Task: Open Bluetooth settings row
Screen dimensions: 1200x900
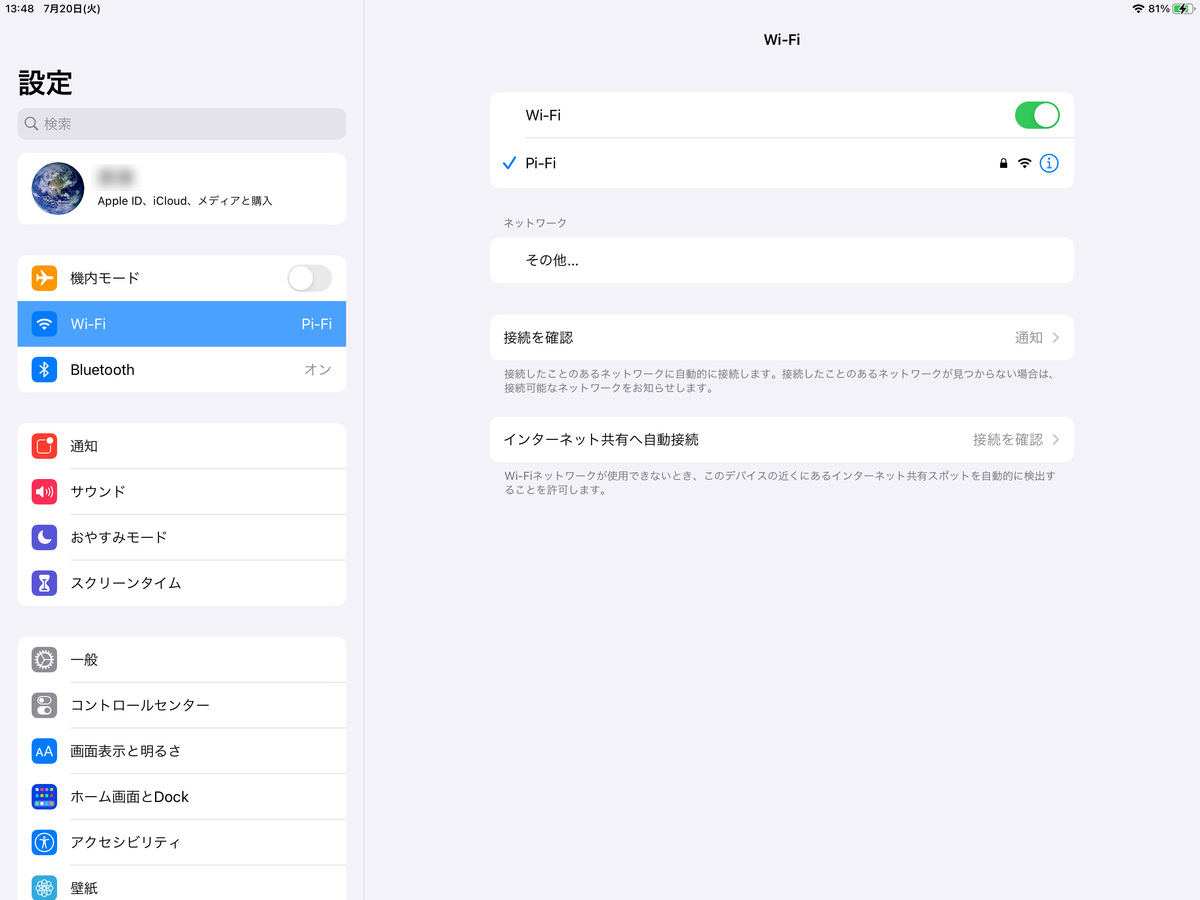Action: coord(182,370)
